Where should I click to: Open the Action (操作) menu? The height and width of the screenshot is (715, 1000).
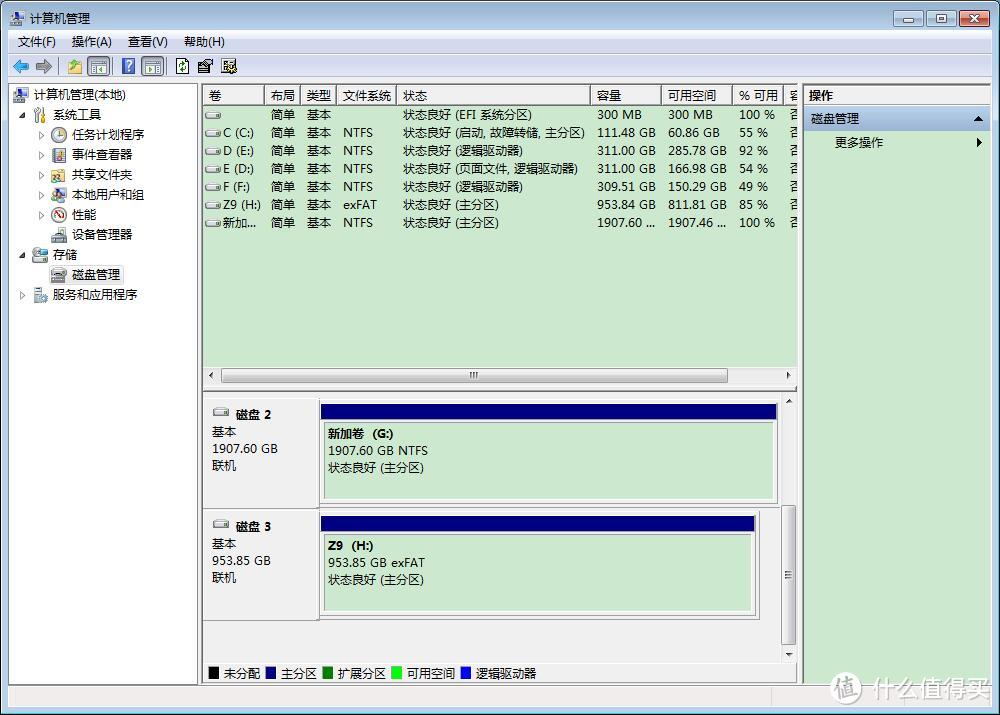(x=92, y=41)
